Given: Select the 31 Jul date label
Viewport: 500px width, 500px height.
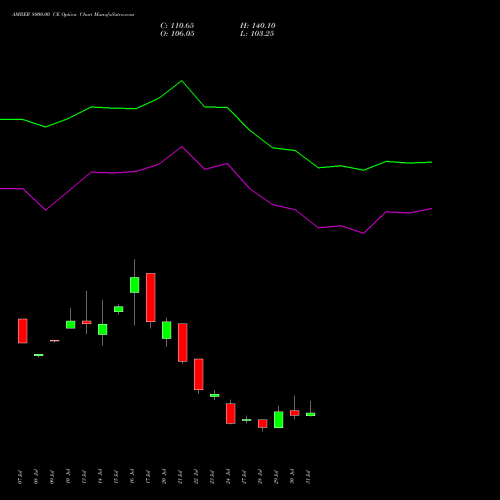Looking at the screenshot, I should pos(308,477).
